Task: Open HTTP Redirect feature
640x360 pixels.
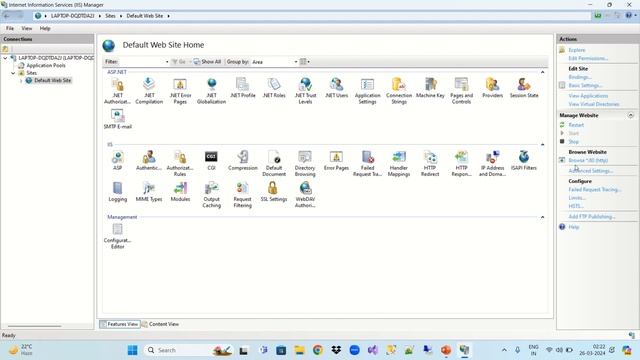Action: [x=430, y=163]
